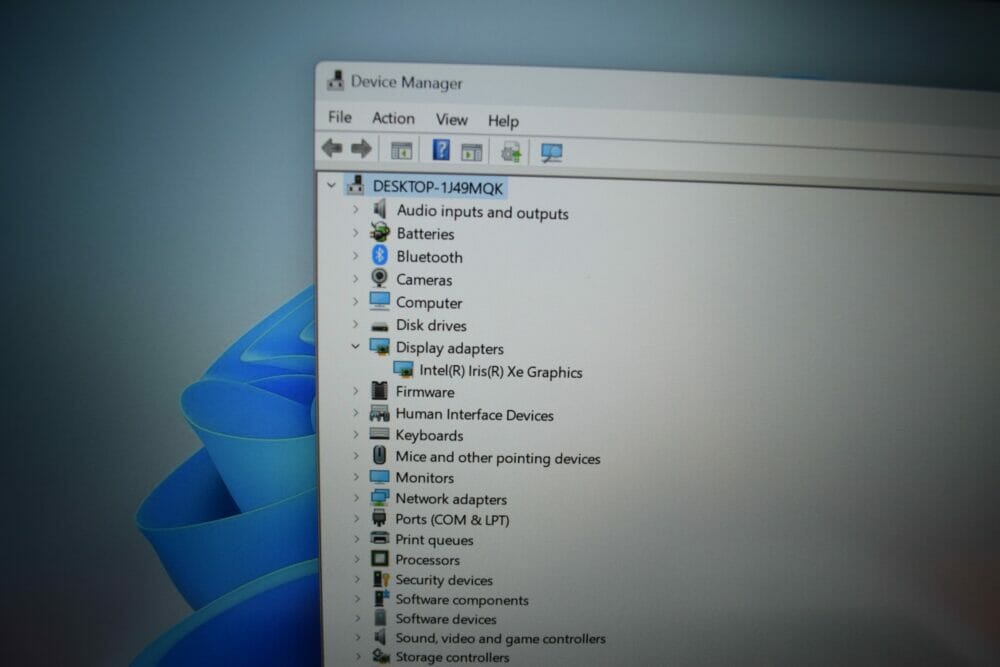Image resolution: width=1000 pixels, height=667 pixels.
Task: Click the Firmware chip icon
Action: click(379, 390)
